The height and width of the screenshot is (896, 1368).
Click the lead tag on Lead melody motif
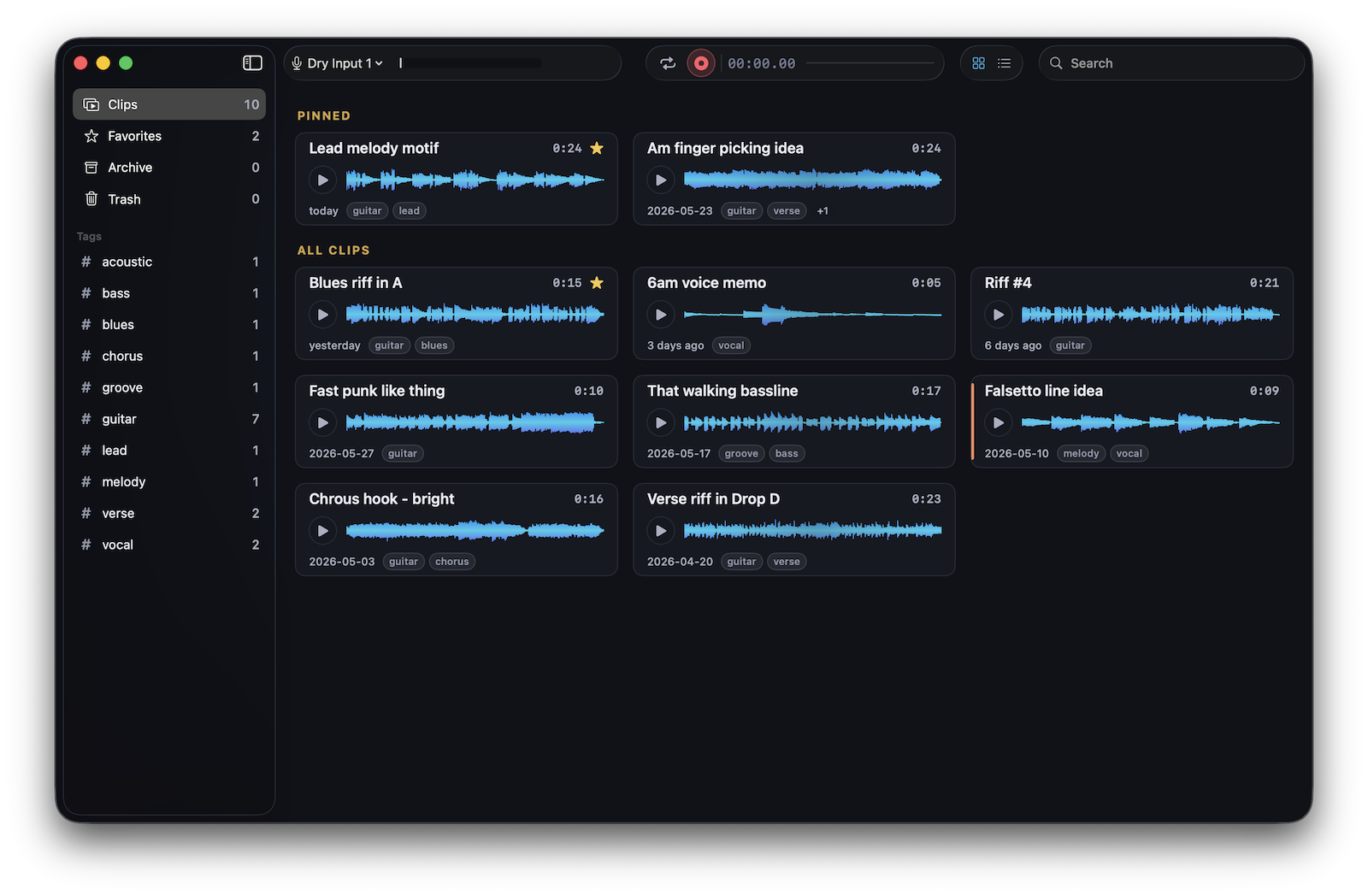(410, 211)
